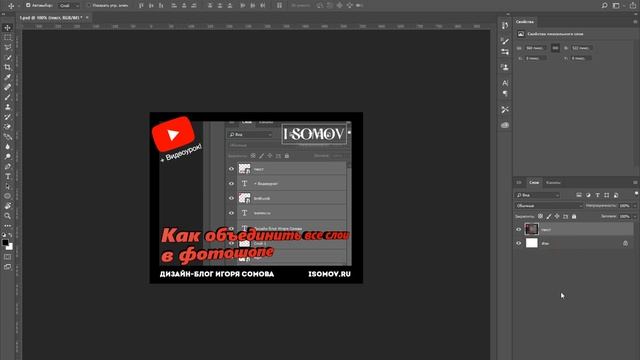This screenshot has height=360, width=640.
Task: Select the Pen tool
Action: (7, 167)
